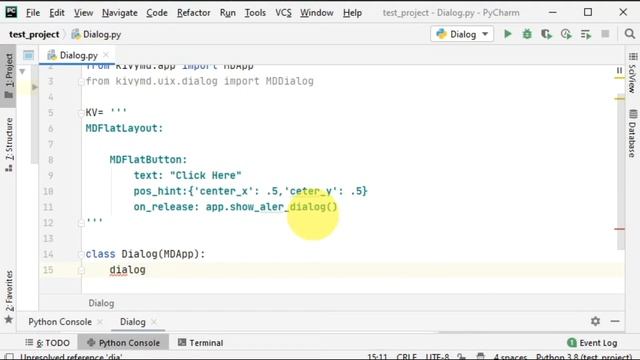Click the PyCharm logo icon in title bar
Image resolution: width=640 pixels, height=360 pixels.
[x=11, y=12]
